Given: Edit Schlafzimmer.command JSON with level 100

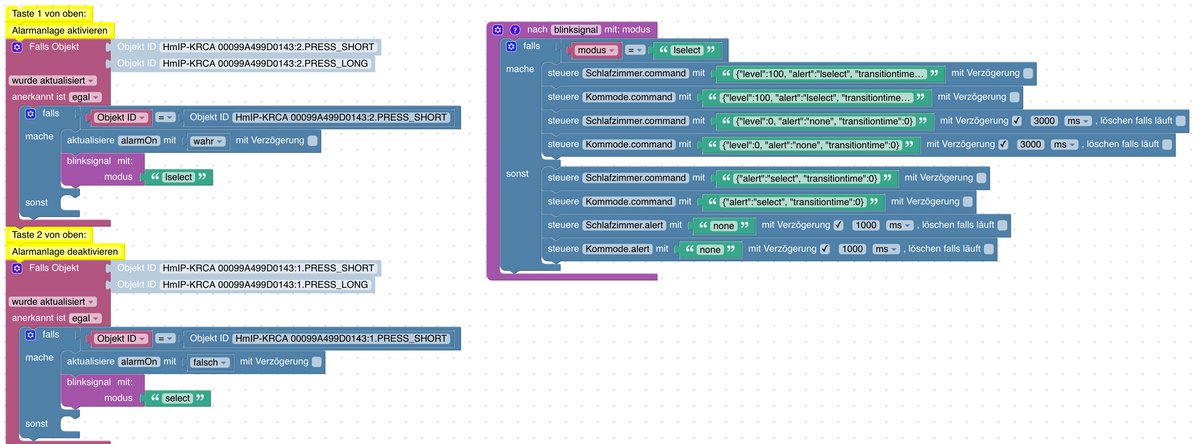Looking at the screenshot, I should pos(831,73).
